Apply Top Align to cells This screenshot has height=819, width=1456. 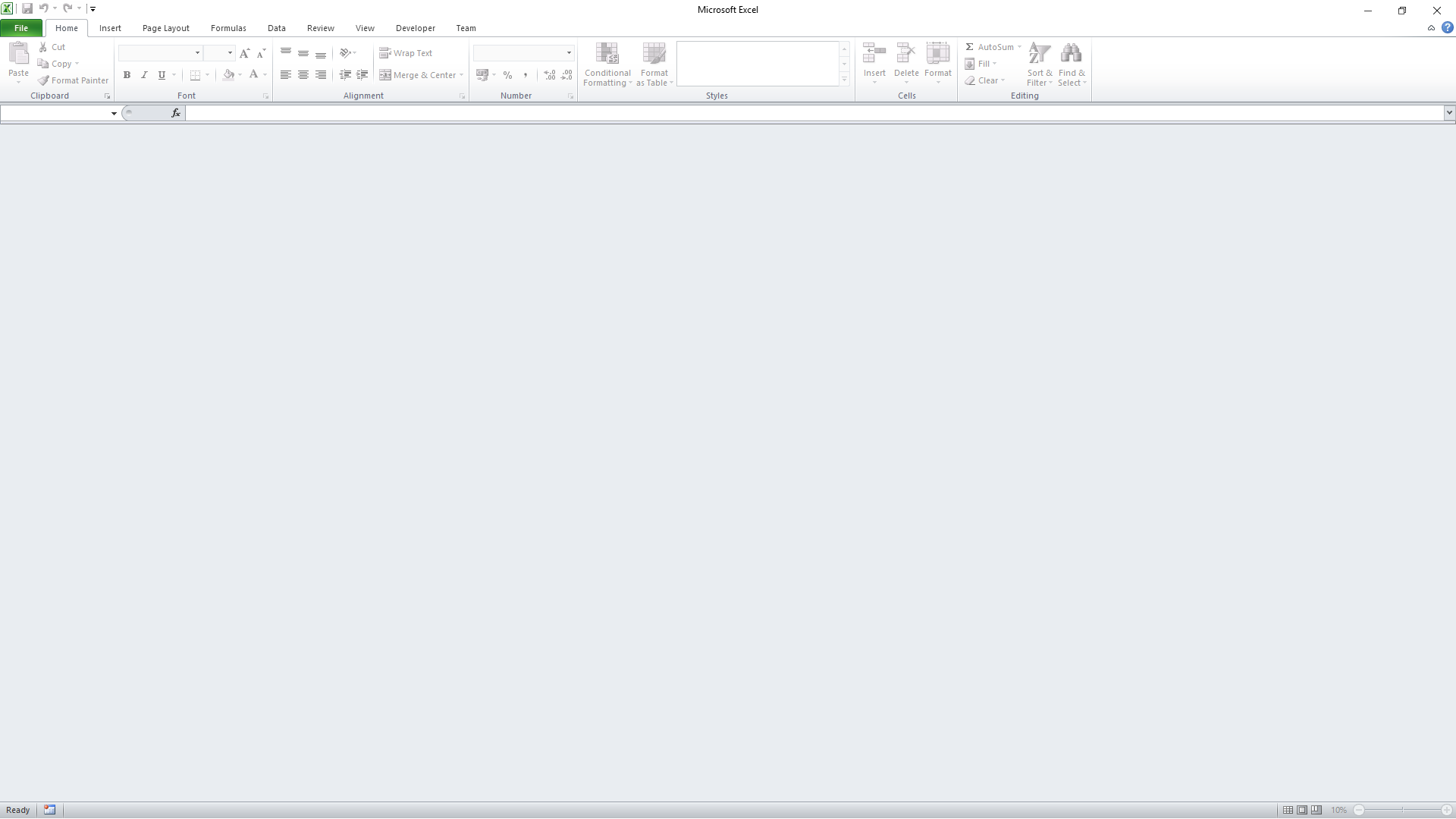(286, 53)
